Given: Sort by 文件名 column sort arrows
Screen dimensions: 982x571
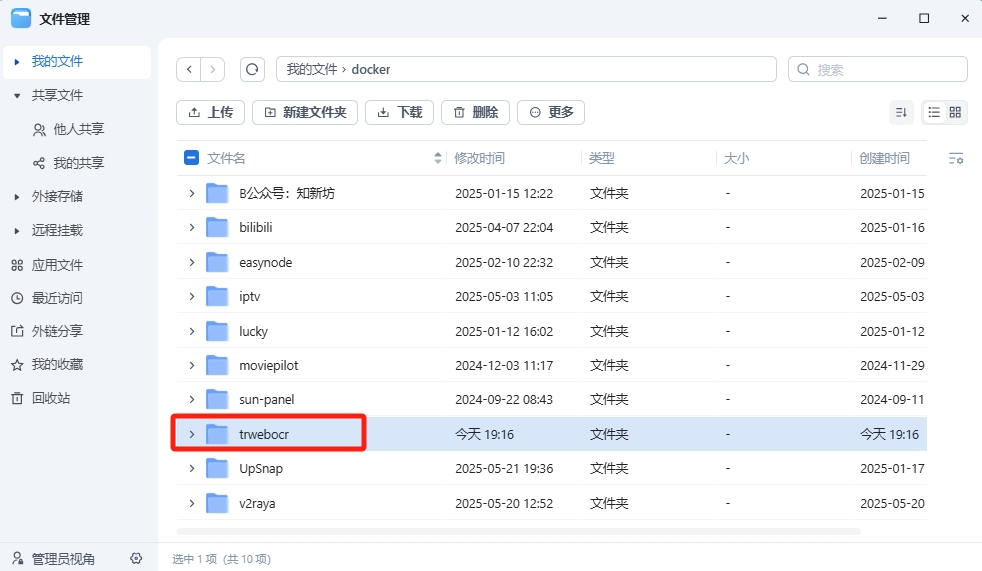Looking at the screenshot, I should coord(438,158).
